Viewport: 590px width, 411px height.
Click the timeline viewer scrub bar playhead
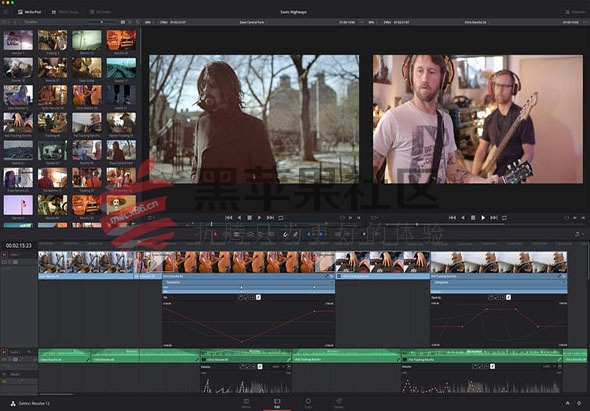[417, 224]
